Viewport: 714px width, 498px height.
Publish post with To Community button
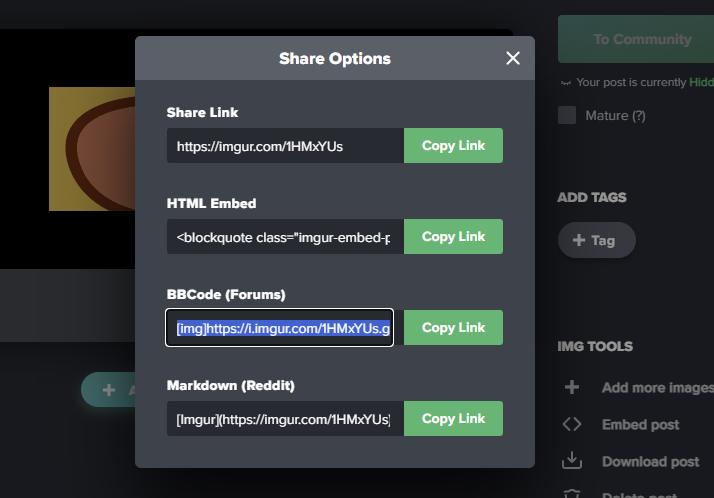(x=636, y=39)
